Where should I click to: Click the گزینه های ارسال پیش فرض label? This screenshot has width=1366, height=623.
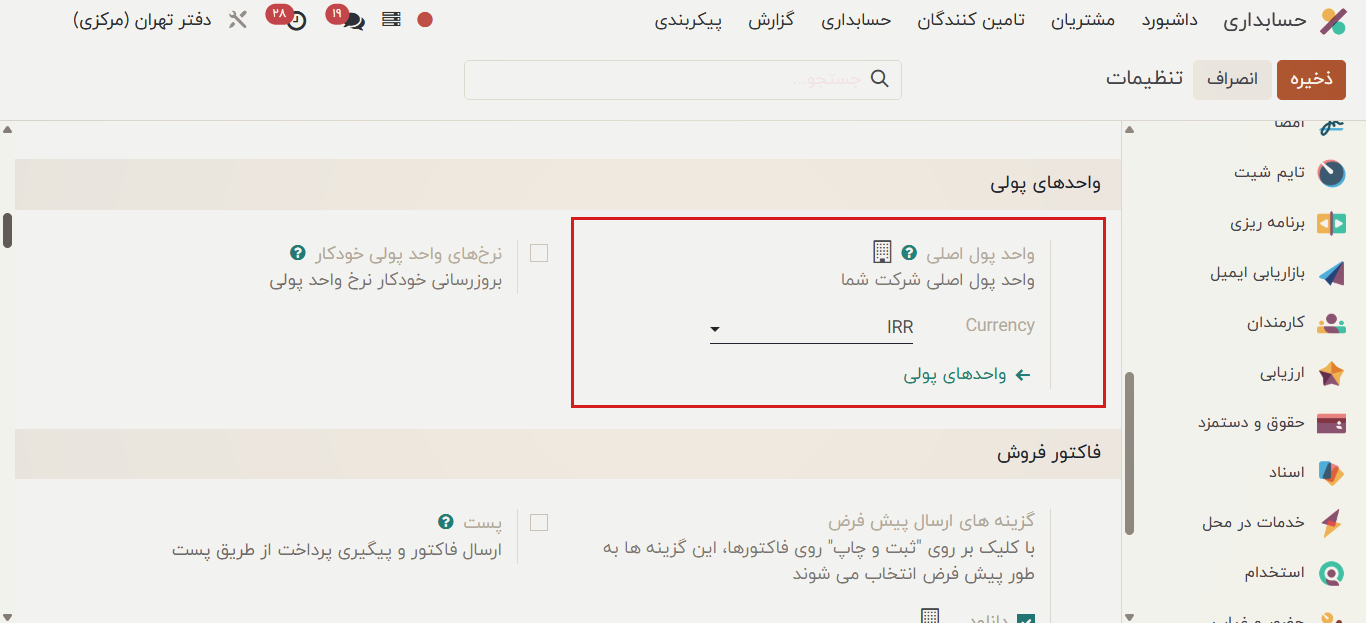(x=931, y=521)
